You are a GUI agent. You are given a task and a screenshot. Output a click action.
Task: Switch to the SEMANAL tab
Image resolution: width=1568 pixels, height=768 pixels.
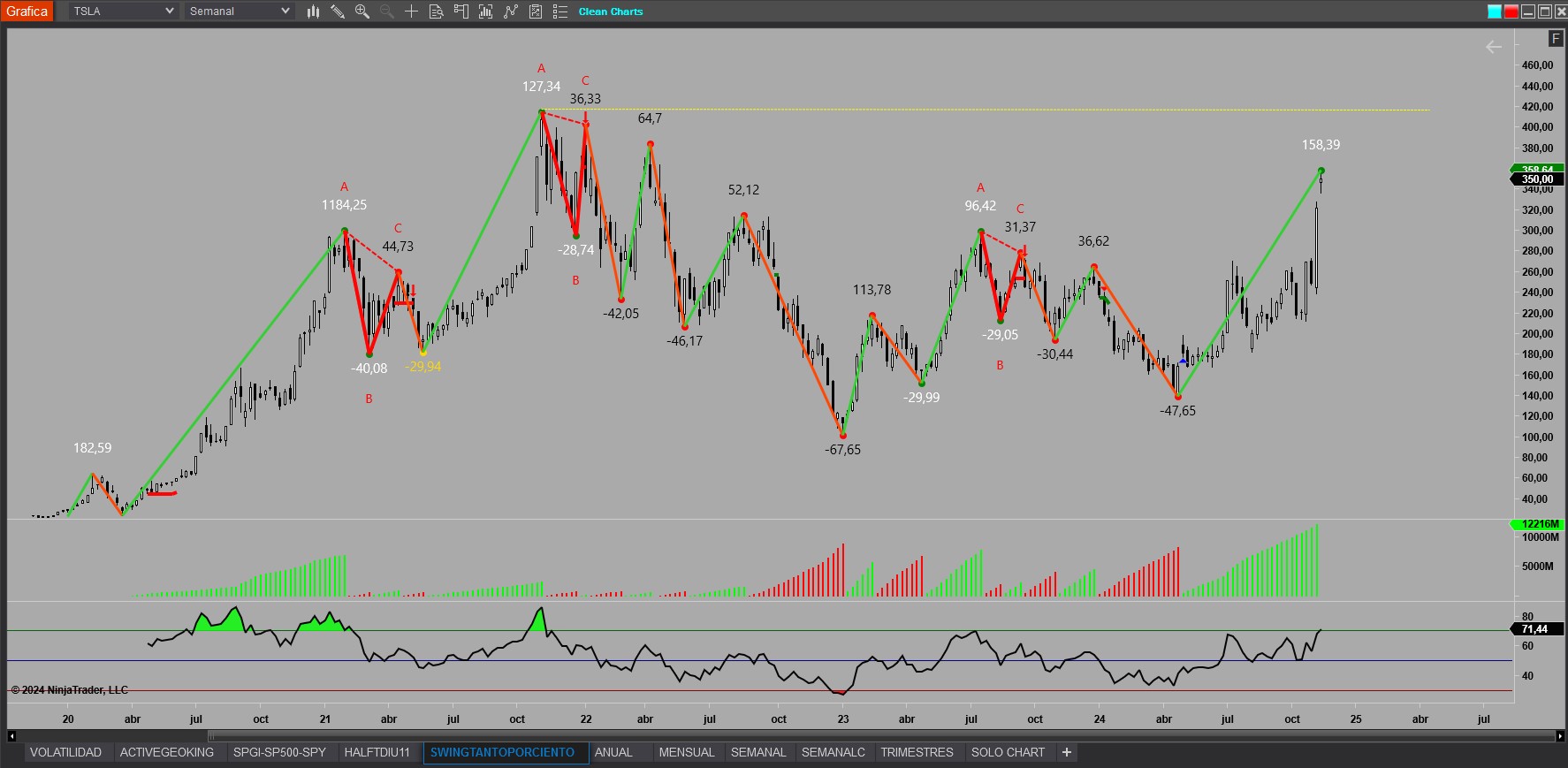pyautogui.click(x=758, y=752)
